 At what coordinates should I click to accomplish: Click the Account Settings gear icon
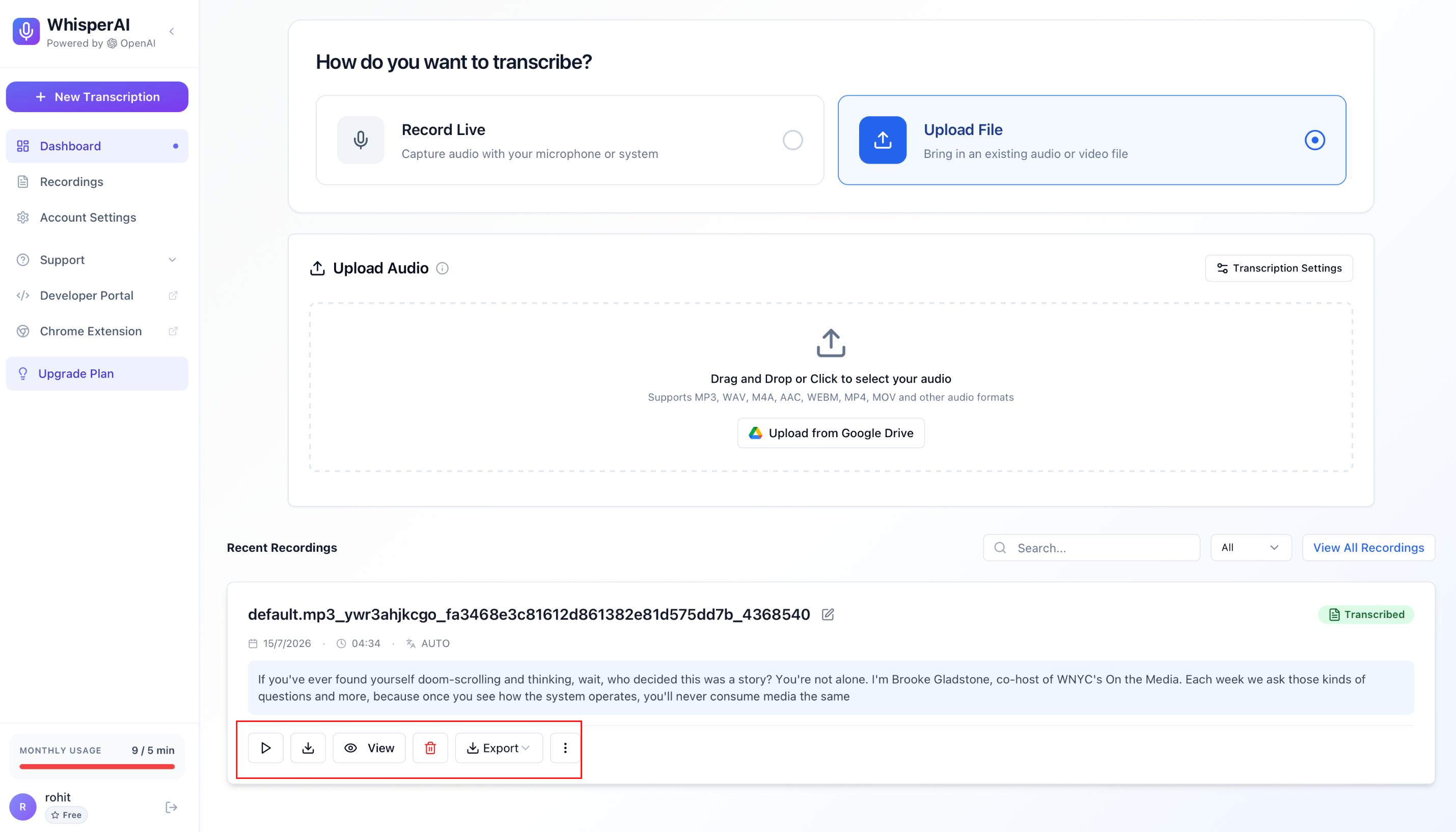[23, 217]
